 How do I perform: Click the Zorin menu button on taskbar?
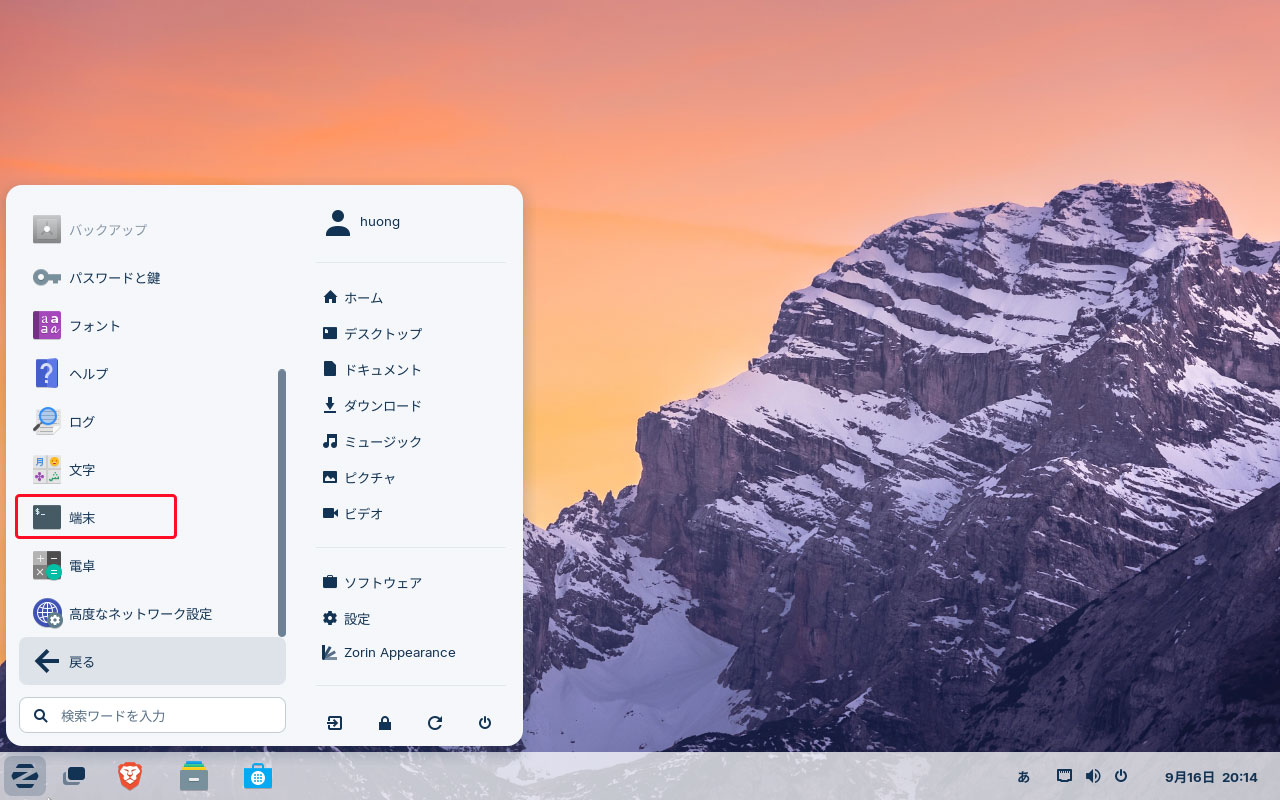click(25, 776)
